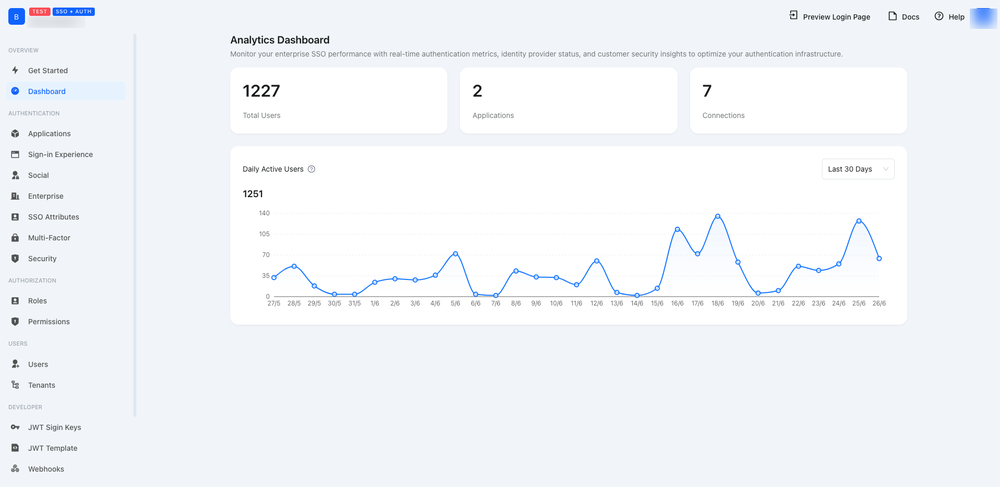Screen dimensions: 1000x487
Task: Click the Dashboard gauge icon in sidebar
Action: [x=15, y=91]
